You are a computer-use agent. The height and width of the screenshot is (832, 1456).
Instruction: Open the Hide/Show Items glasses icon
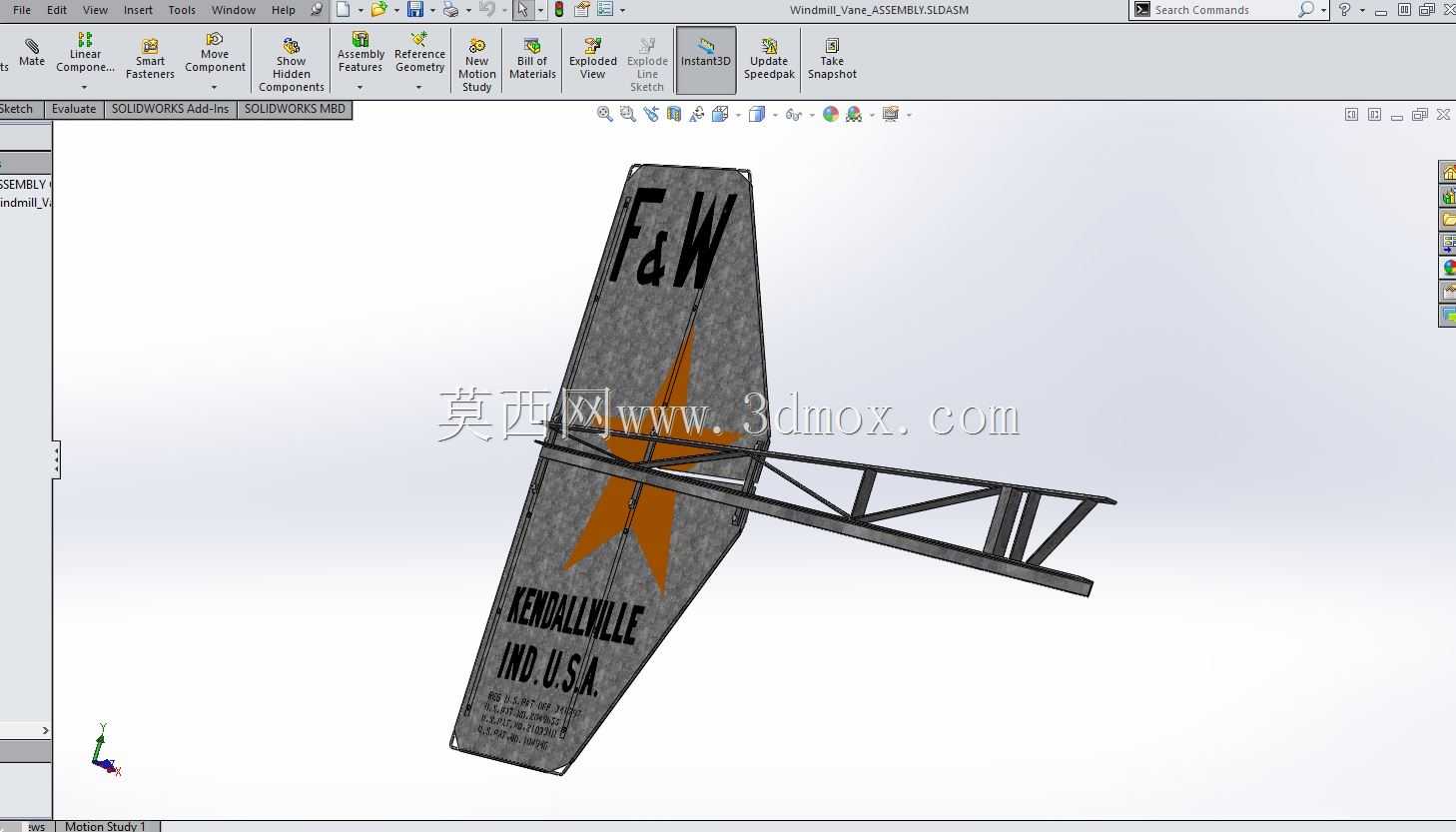[x=793, y=115]
